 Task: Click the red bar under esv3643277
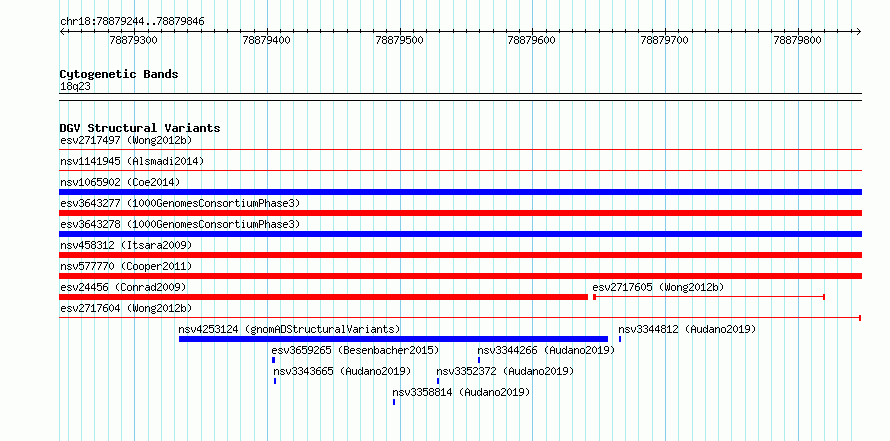click(x=461, y=213)
